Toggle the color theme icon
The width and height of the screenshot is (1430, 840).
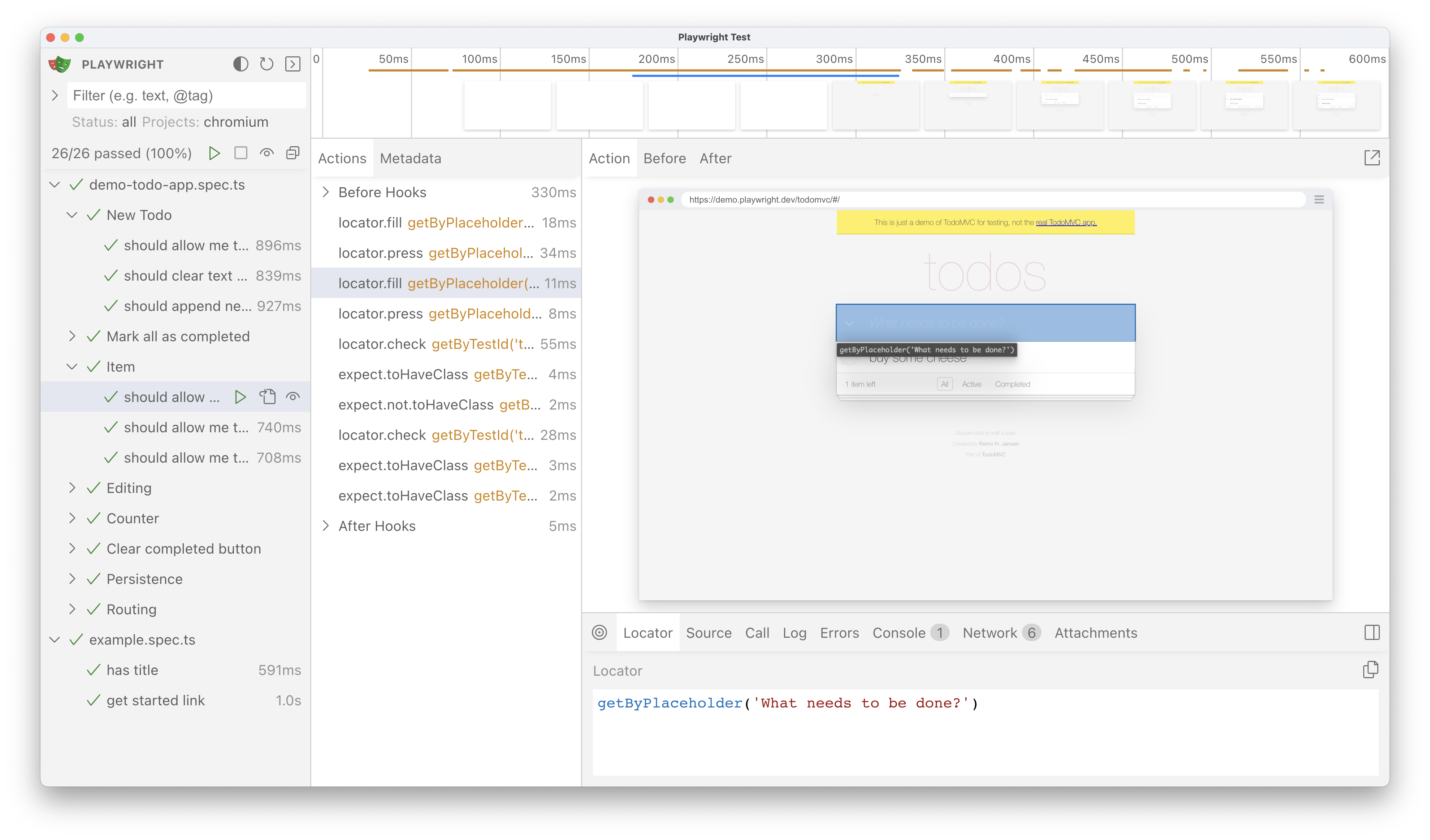point(240,64)
